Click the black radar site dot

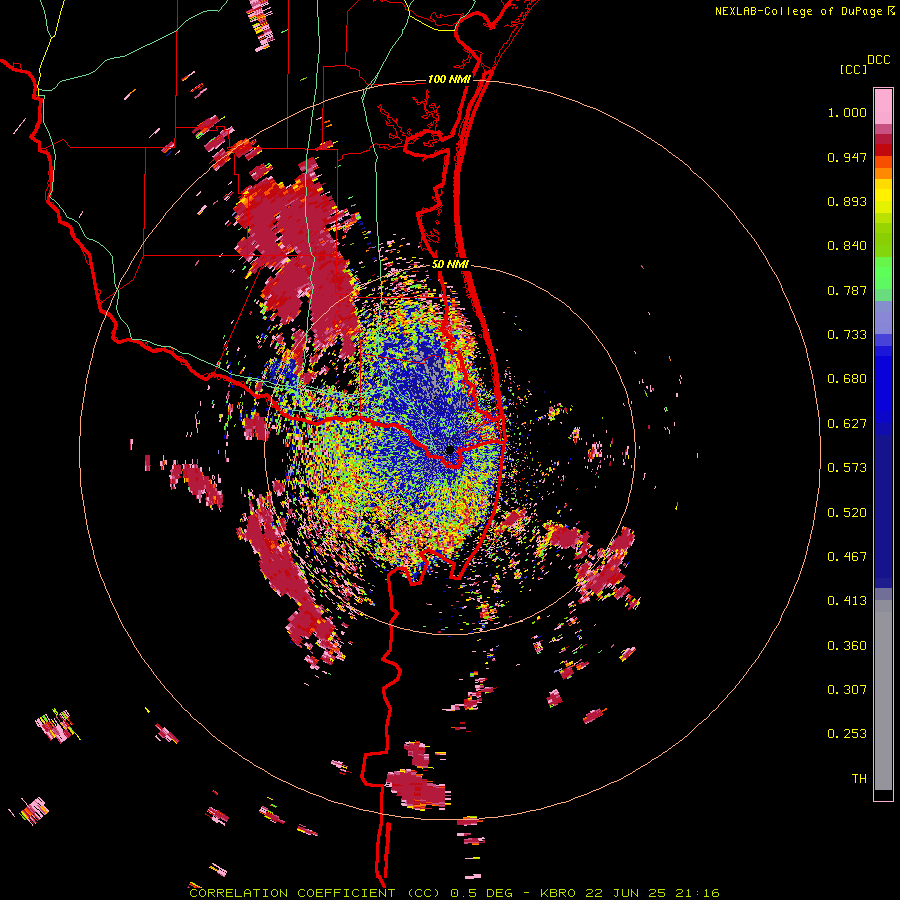450,450
